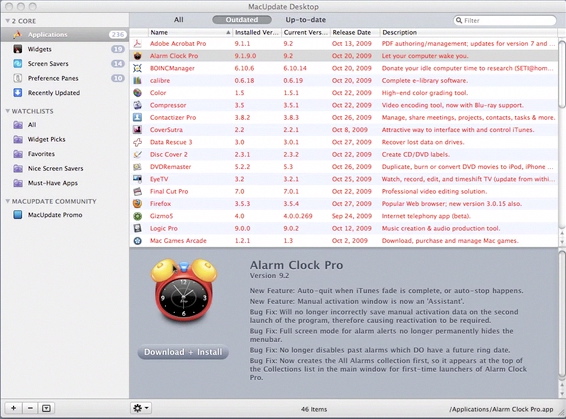
Task: Click the Firefox app icon
Action: coord(138,204)
